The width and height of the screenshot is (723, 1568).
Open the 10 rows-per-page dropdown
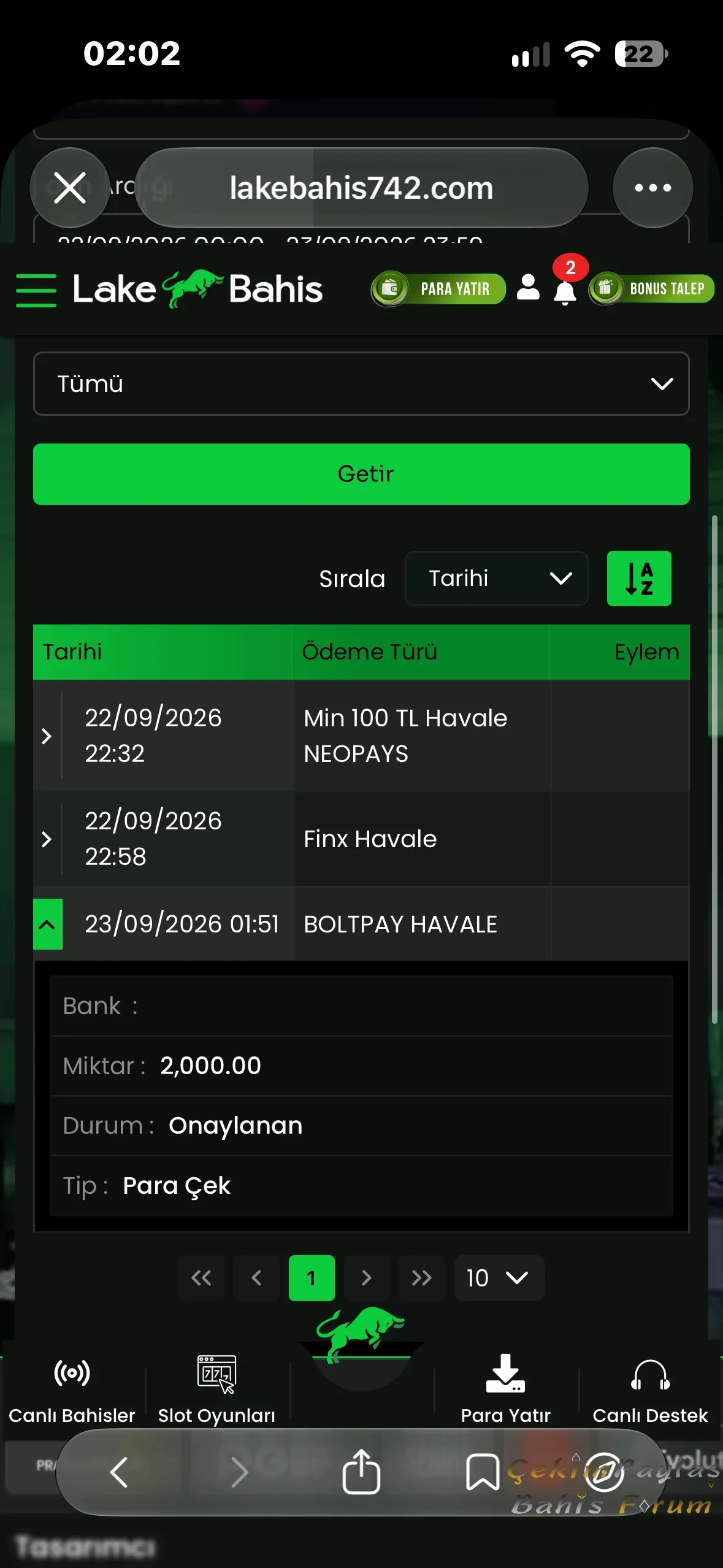(499, 1278)
